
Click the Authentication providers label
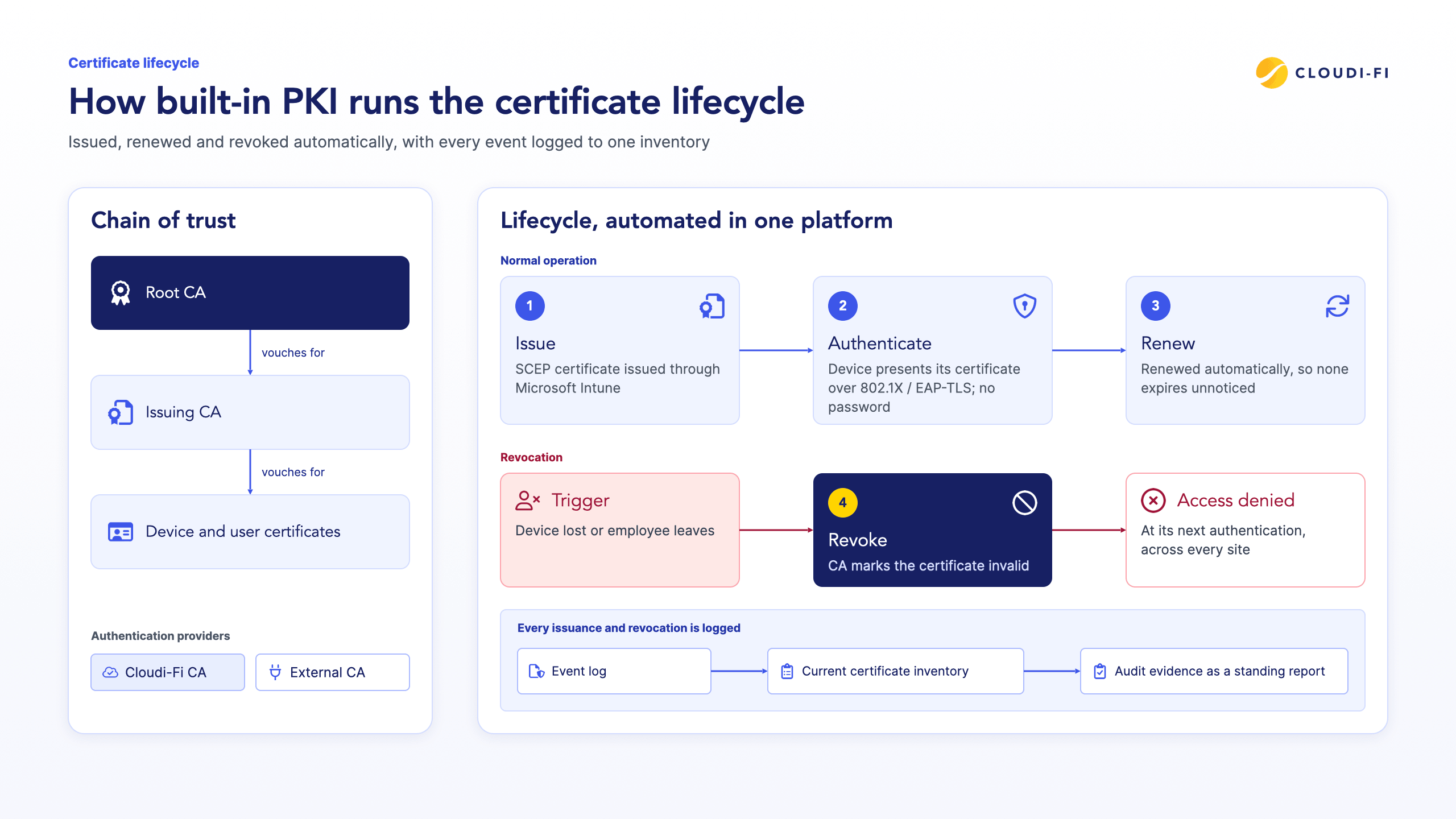160,636
